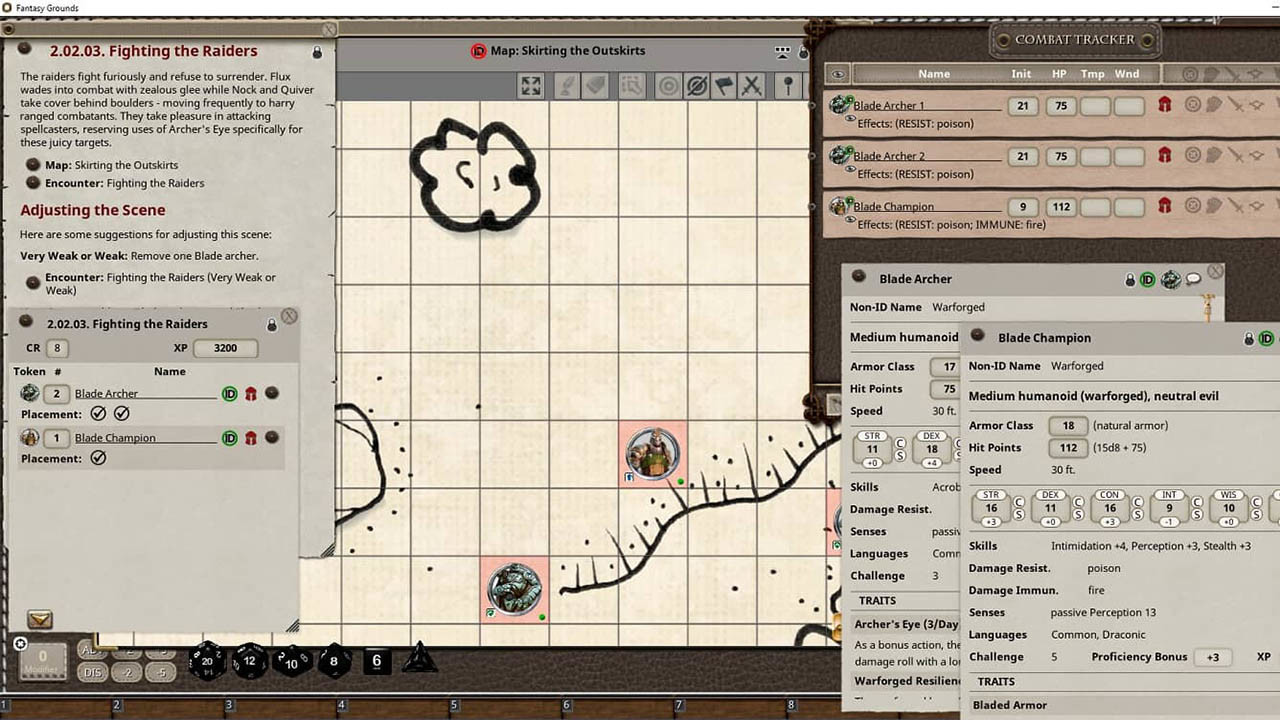The image size is (1280, 720).
Task: Click the zoom-to-fit icon above the map
Action: pyautogui.click(x=530, y=86)
